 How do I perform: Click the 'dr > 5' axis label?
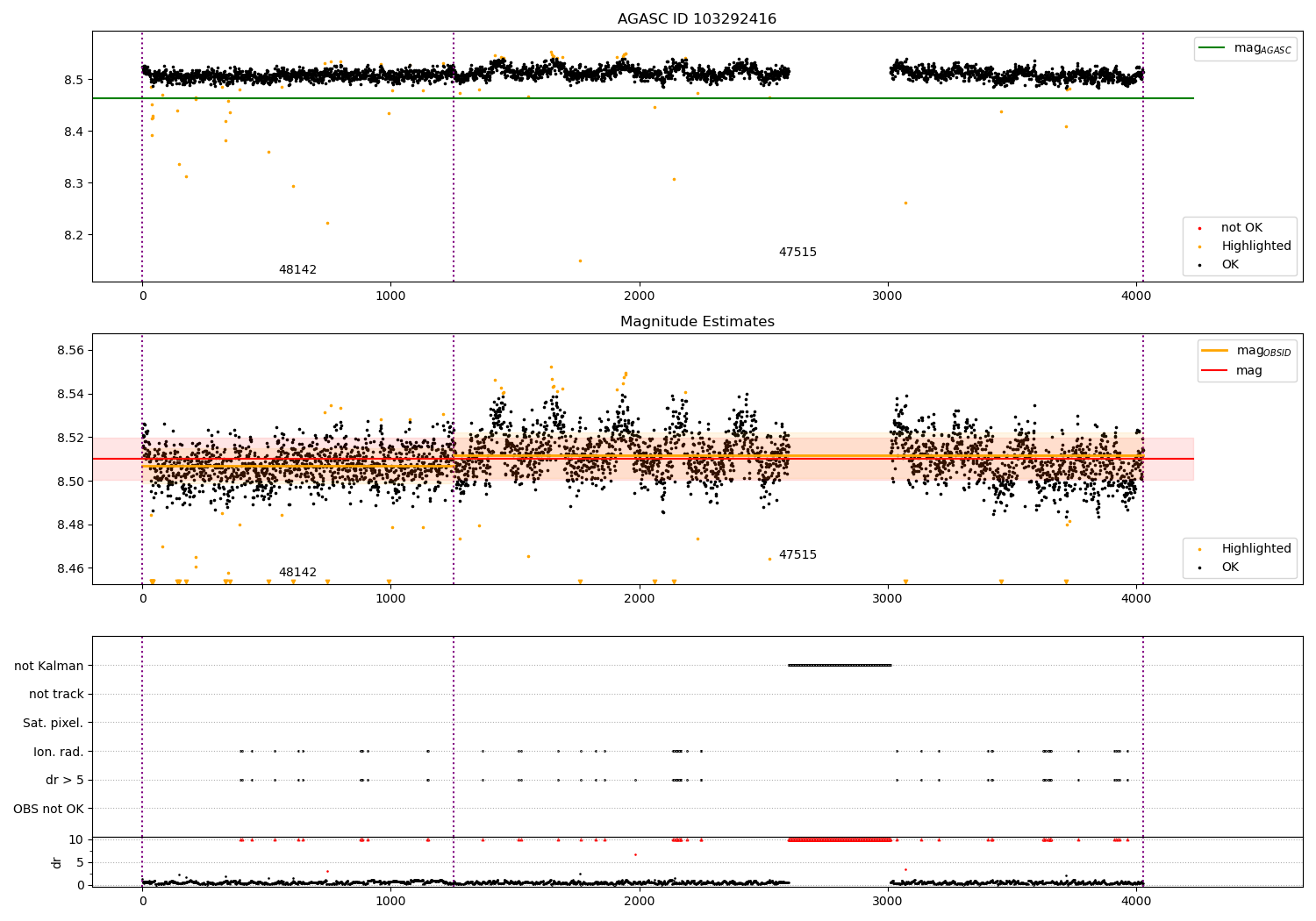coord(65,781)
